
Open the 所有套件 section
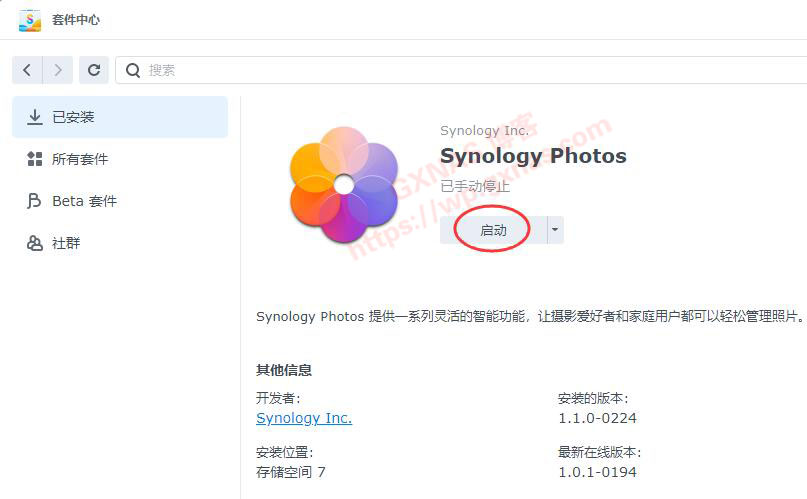coord(80,159)
